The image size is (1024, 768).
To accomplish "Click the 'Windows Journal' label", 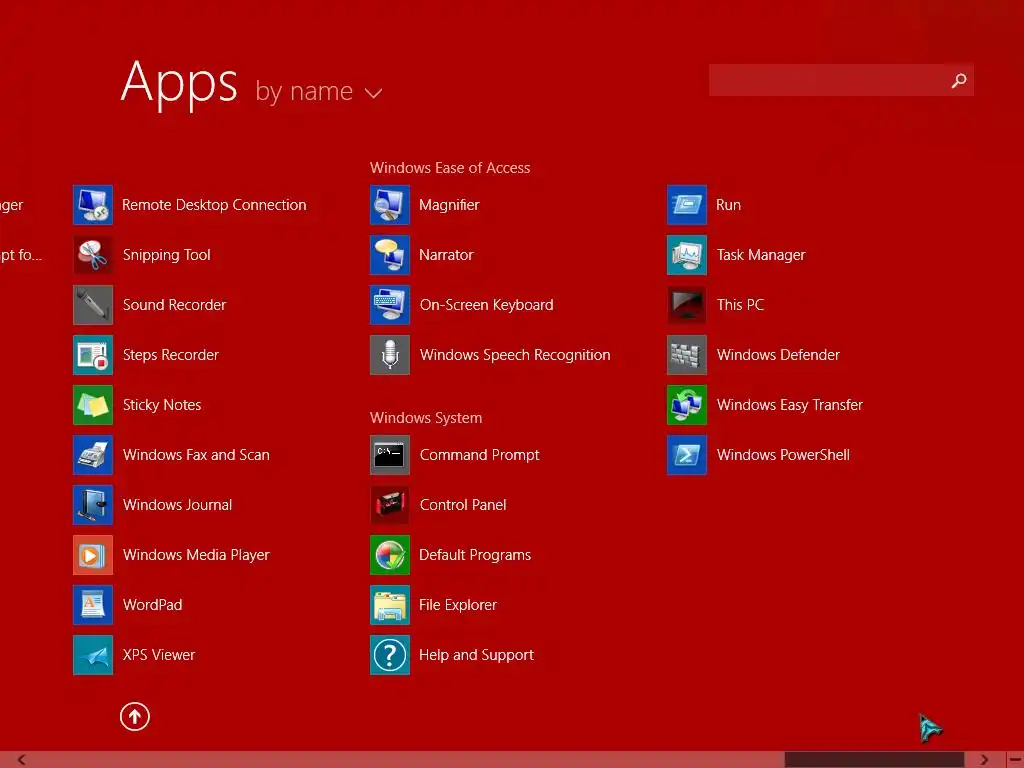I will click(178, 505).
